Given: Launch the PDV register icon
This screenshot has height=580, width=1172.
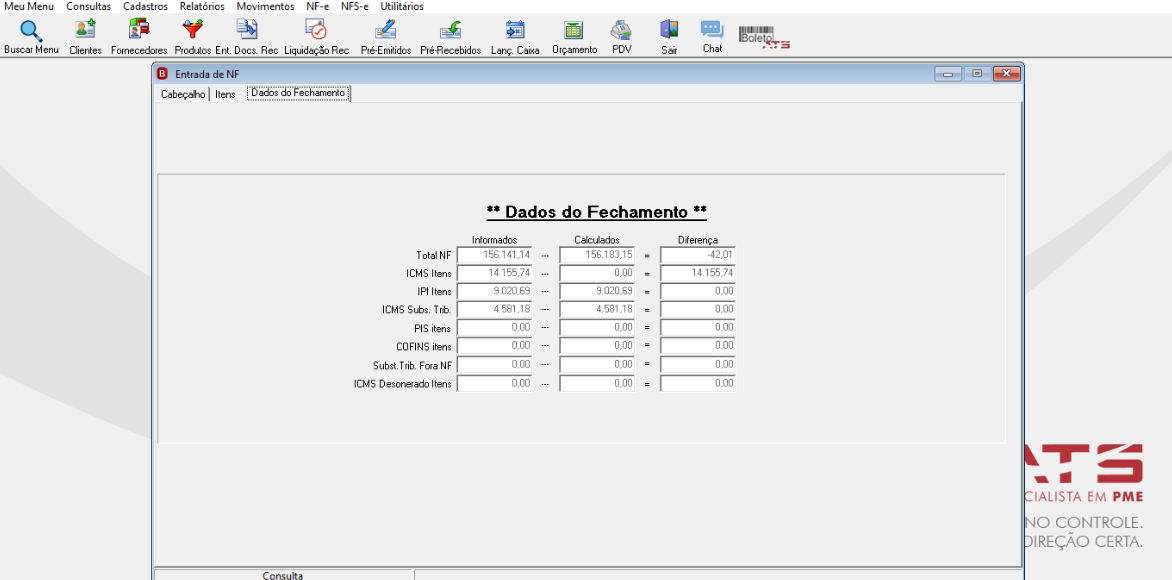Looking at the screenshot, I should (621, 37).
